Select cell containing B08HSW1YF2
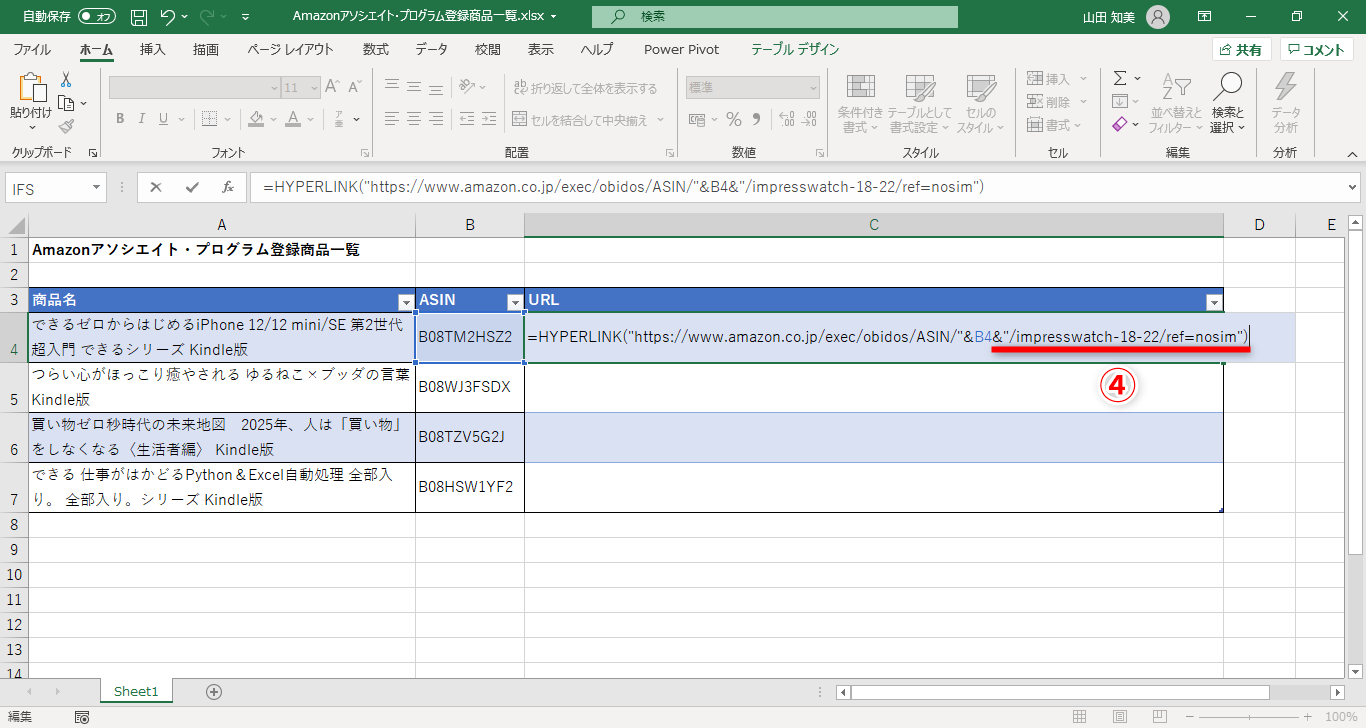Screen dimensions: 1366x728 pos(470,487)
